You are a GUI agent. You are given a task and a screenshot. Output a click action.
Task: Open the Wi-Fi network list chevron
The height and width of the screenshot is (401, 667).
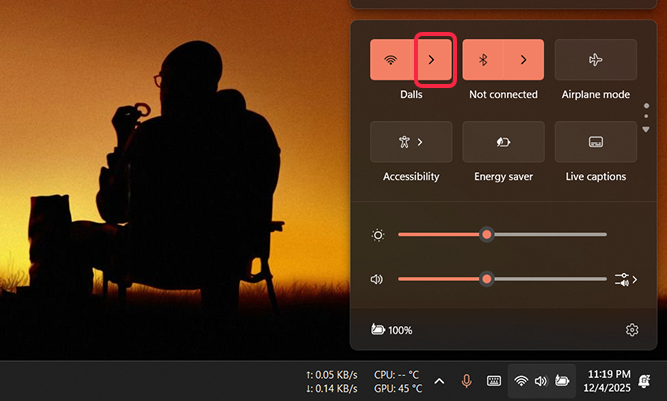coord(432,60)
